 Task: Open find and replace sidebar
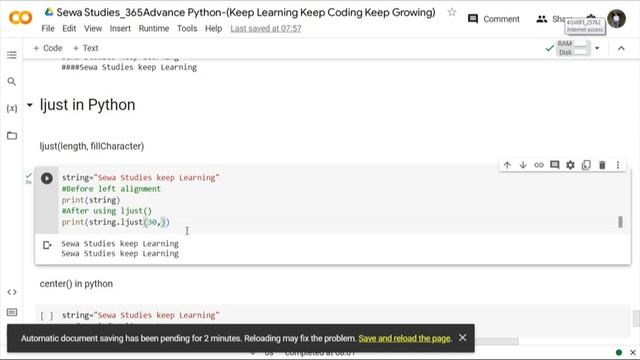coord(12,82)
